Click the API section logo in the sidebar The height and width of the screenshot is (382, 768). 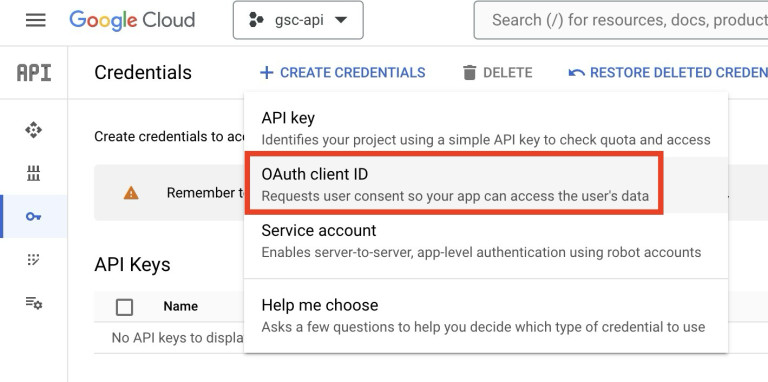[x=34, y=72]
